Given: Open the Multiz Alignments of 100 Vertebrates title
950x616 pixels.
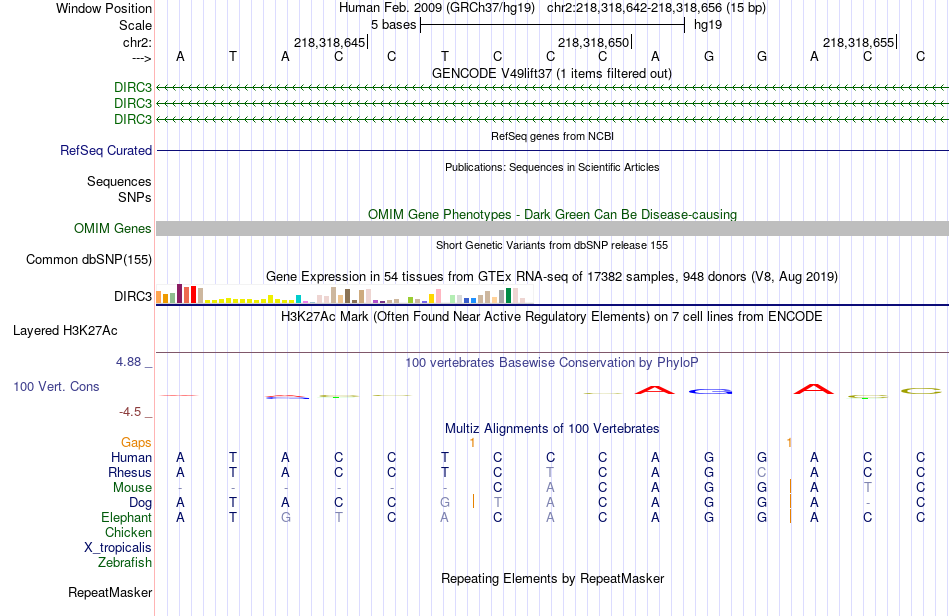Looking at the screenshot, I should (x=552, y=428).
